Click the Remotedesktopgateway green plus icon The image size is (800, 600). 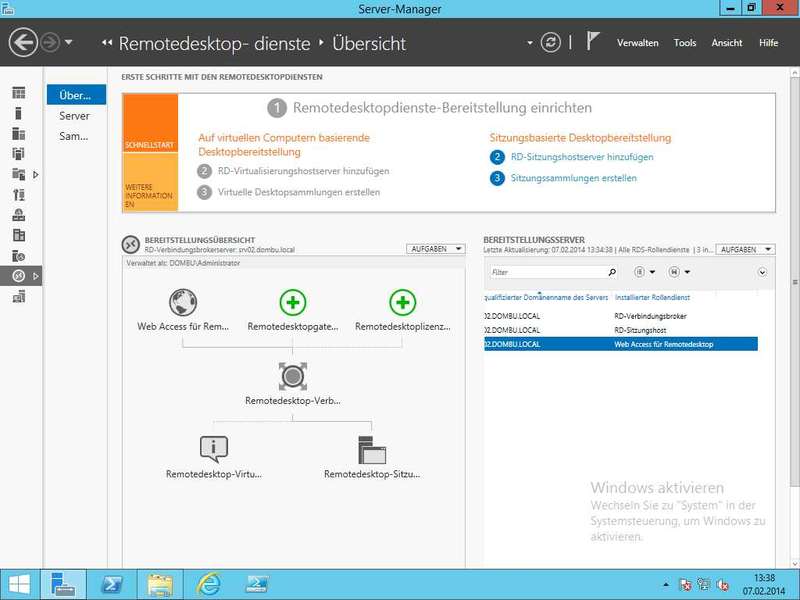(x=293, y=302)
